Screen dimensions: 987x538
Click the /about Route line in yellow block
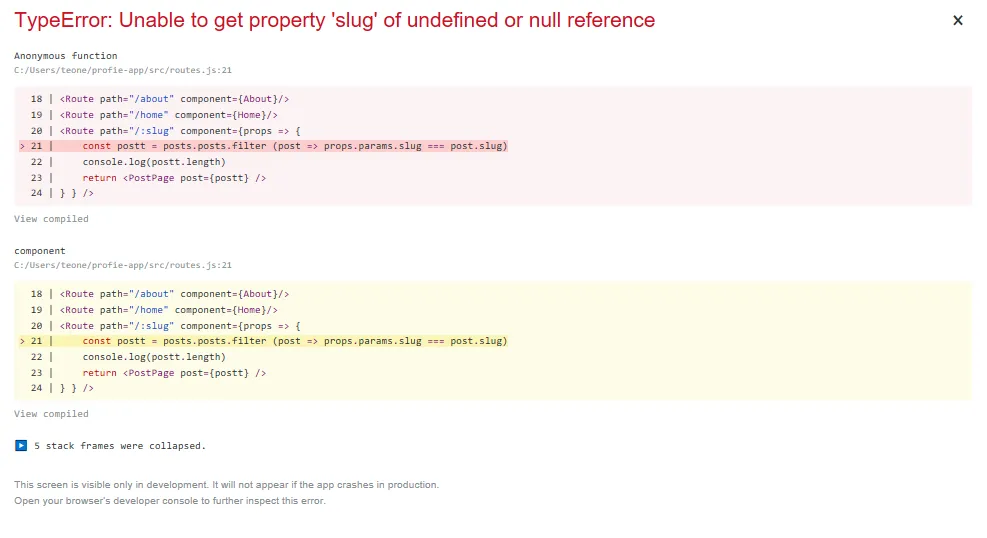tap(174, 294)
